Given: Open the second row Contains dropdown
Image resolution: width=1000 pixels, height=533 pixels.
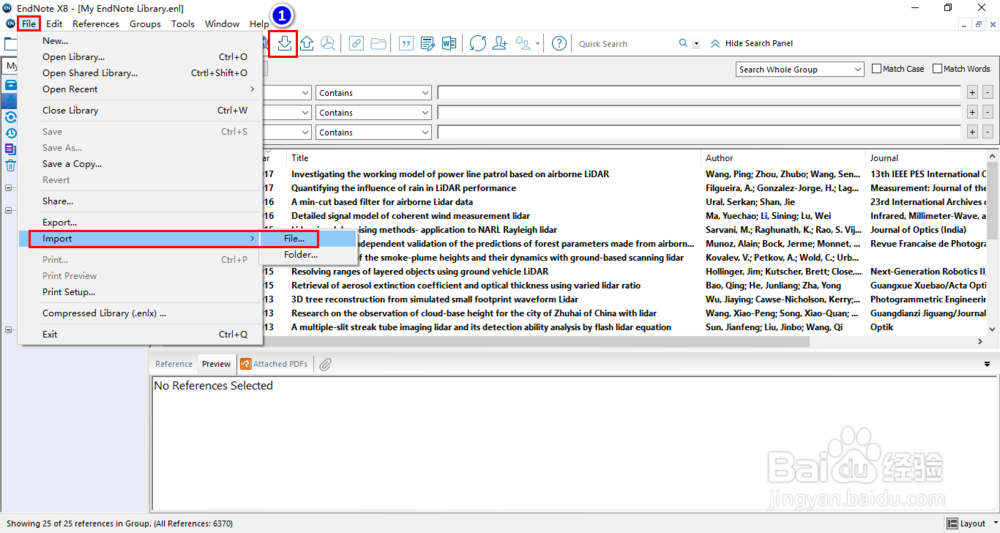Looking at the screenshot, I should (x=373, y=113).
